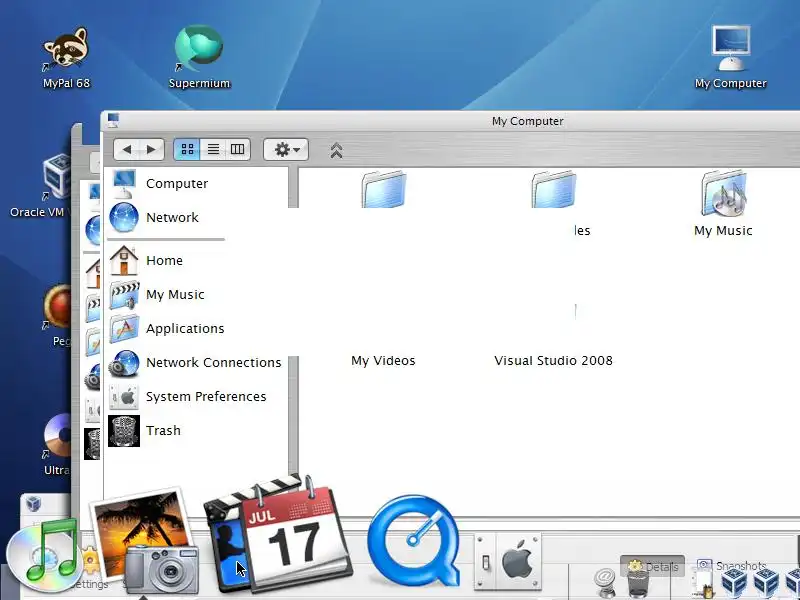The height and width of the screenshot is (600, 800).
Task: Switch to list view
Action: click(x=213, y=149)
